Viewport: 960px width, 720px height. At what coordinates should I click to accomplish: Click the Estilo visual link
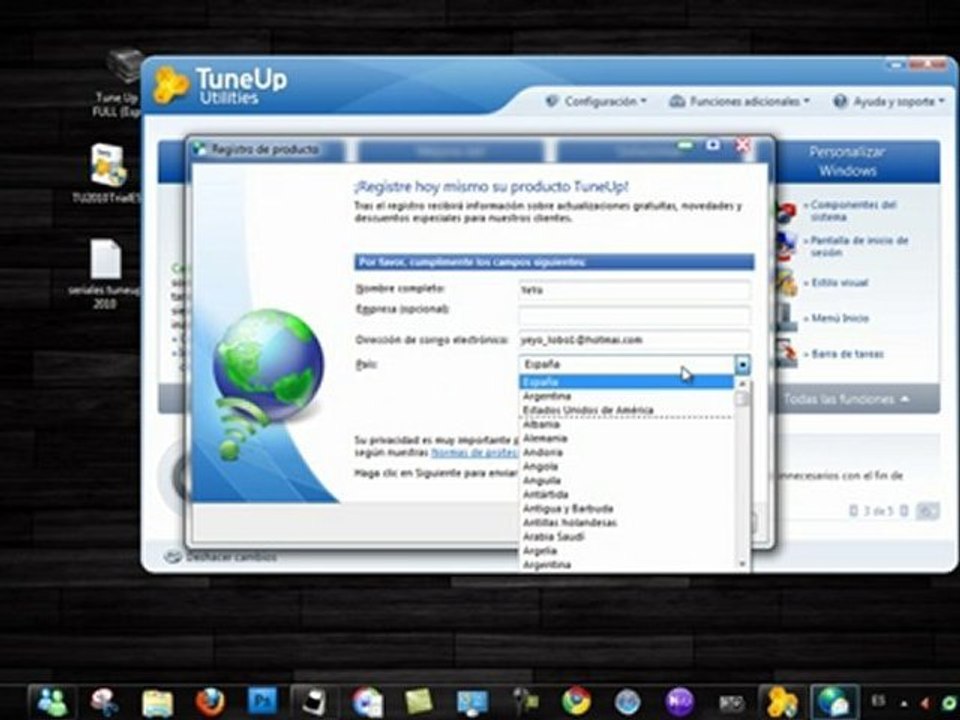pyautogui.click(x=839, y=283)
